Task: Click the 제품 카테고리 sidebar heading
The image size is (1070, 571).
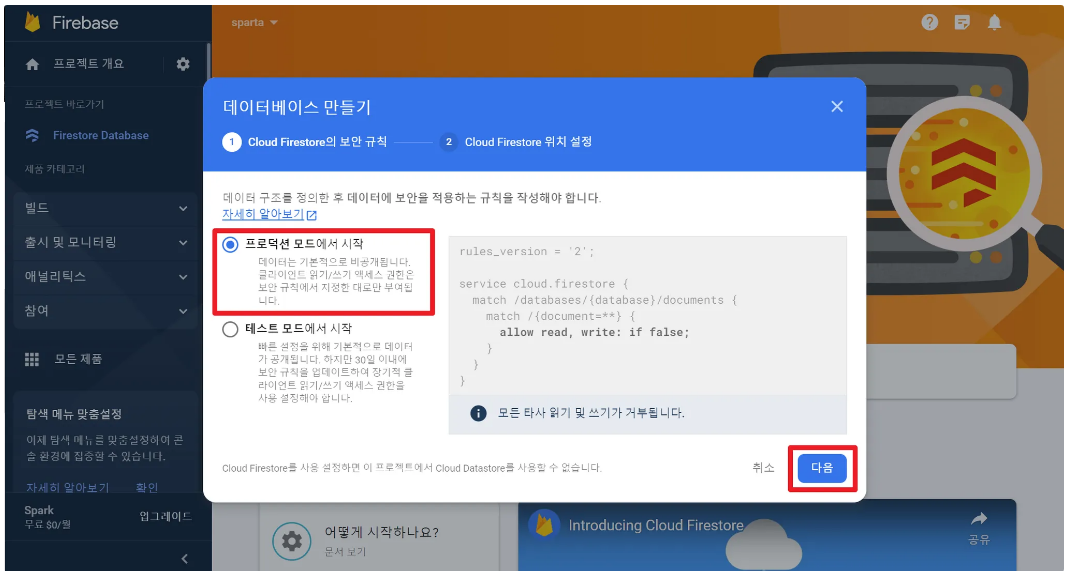Action: (55, 169)
